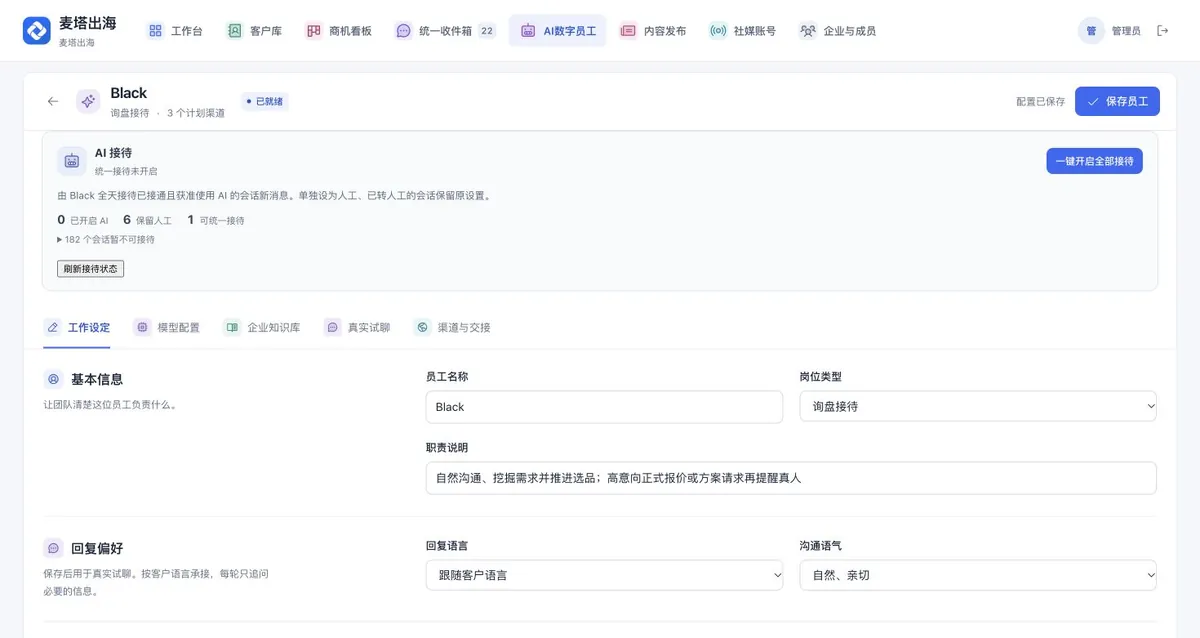The height and width of the screenshot is (638, 1200).
Task: Click the 0 已开启 AI counter
Action: [x=82, y=220]
